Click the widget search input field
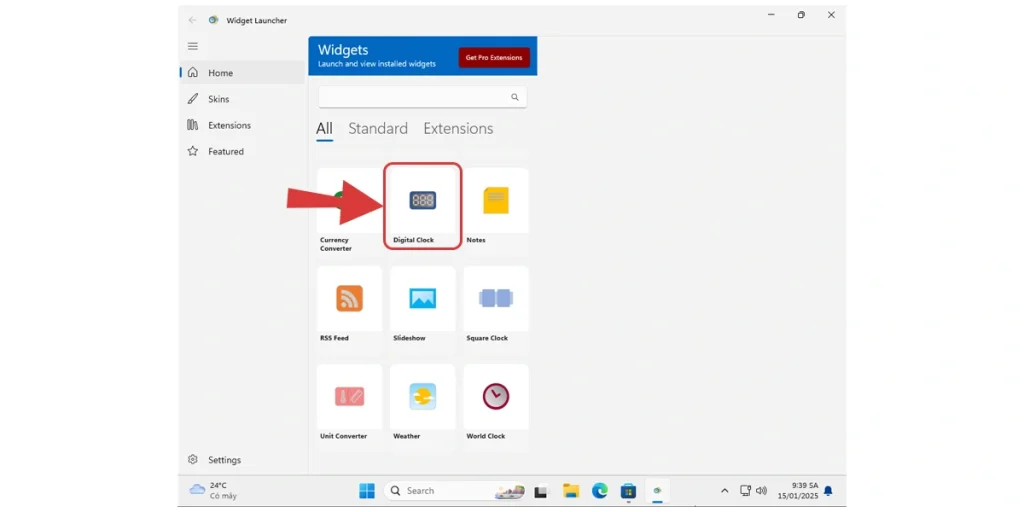Viewport: 1024px width, 512px height. pos(412,97)
